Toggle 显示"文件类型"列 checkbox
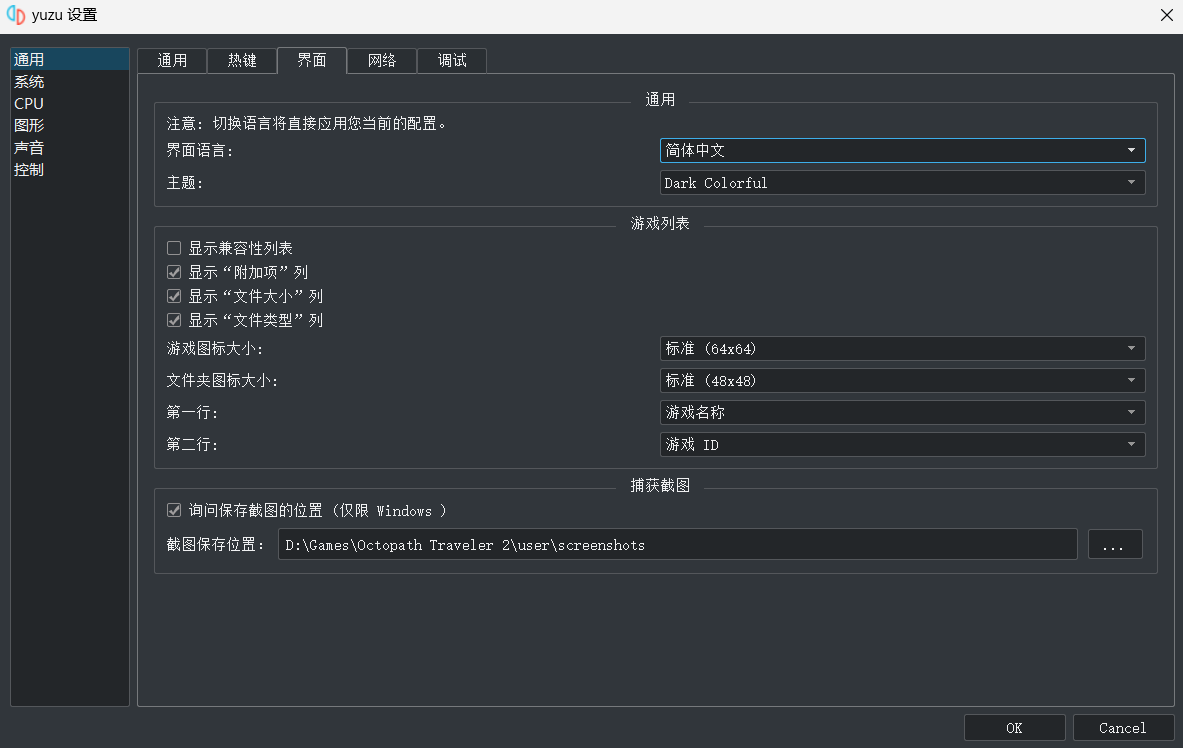Image resolution: width=1183 pixels, height=748 pixels. coord(174,321)
